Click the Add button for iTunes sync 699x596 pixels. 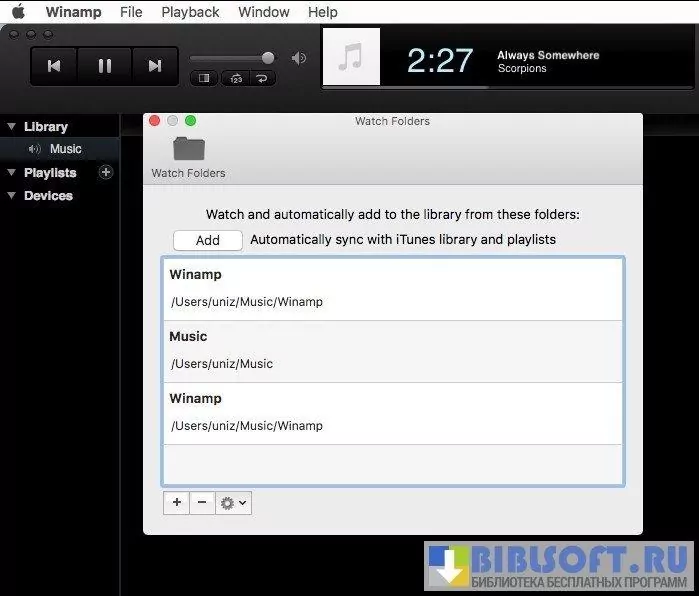coord(208,240)
